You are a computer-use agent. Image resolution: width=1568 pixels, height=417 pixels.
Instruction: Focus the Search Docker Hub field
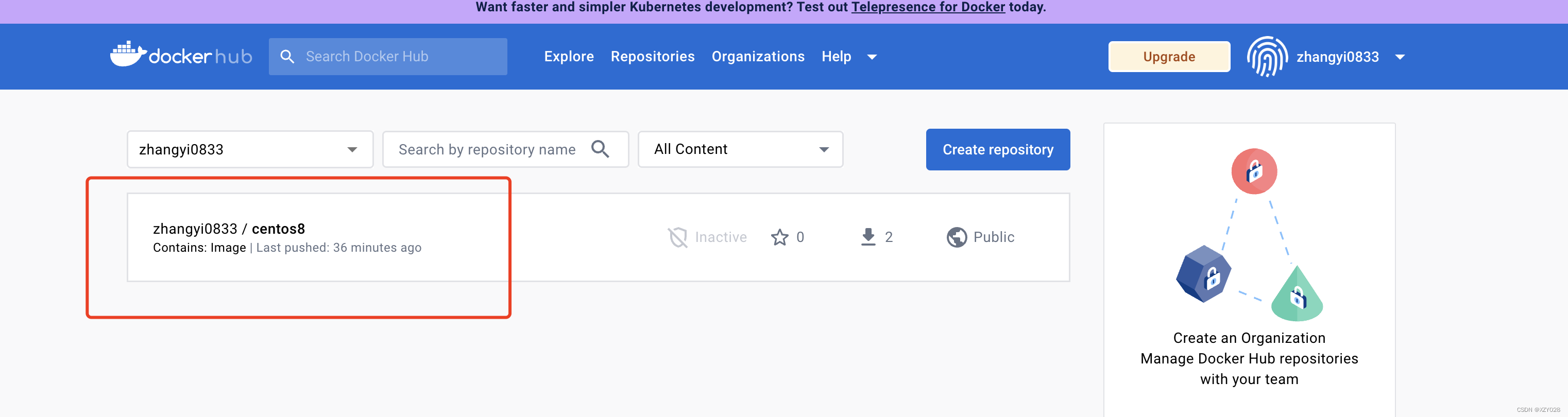tap(388, 57)
